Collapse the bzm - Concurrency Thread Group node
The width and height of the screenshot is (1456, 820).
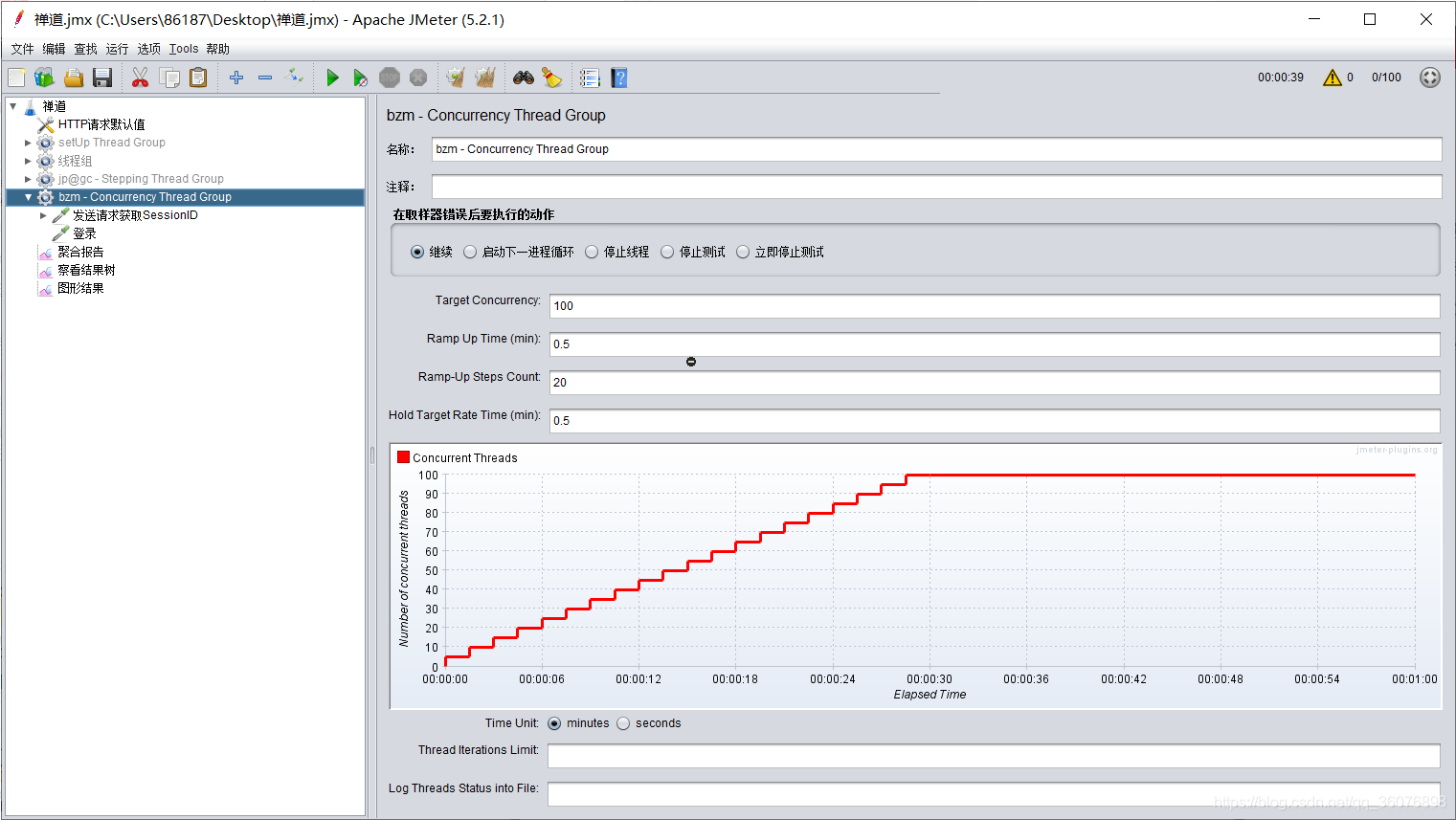coord(28,197)
